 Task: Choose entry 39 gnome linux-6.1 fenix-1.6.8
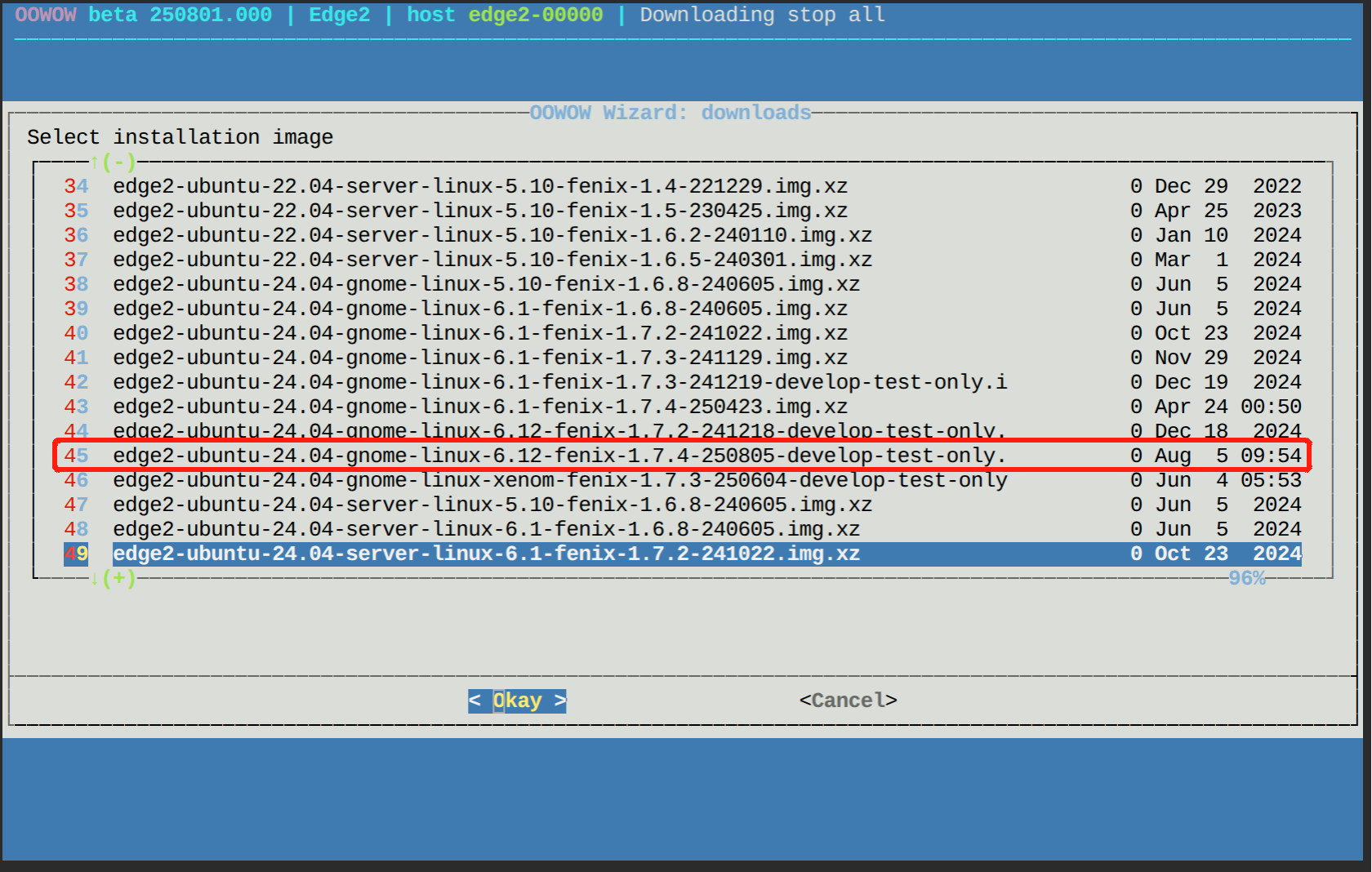click(479, 309)
